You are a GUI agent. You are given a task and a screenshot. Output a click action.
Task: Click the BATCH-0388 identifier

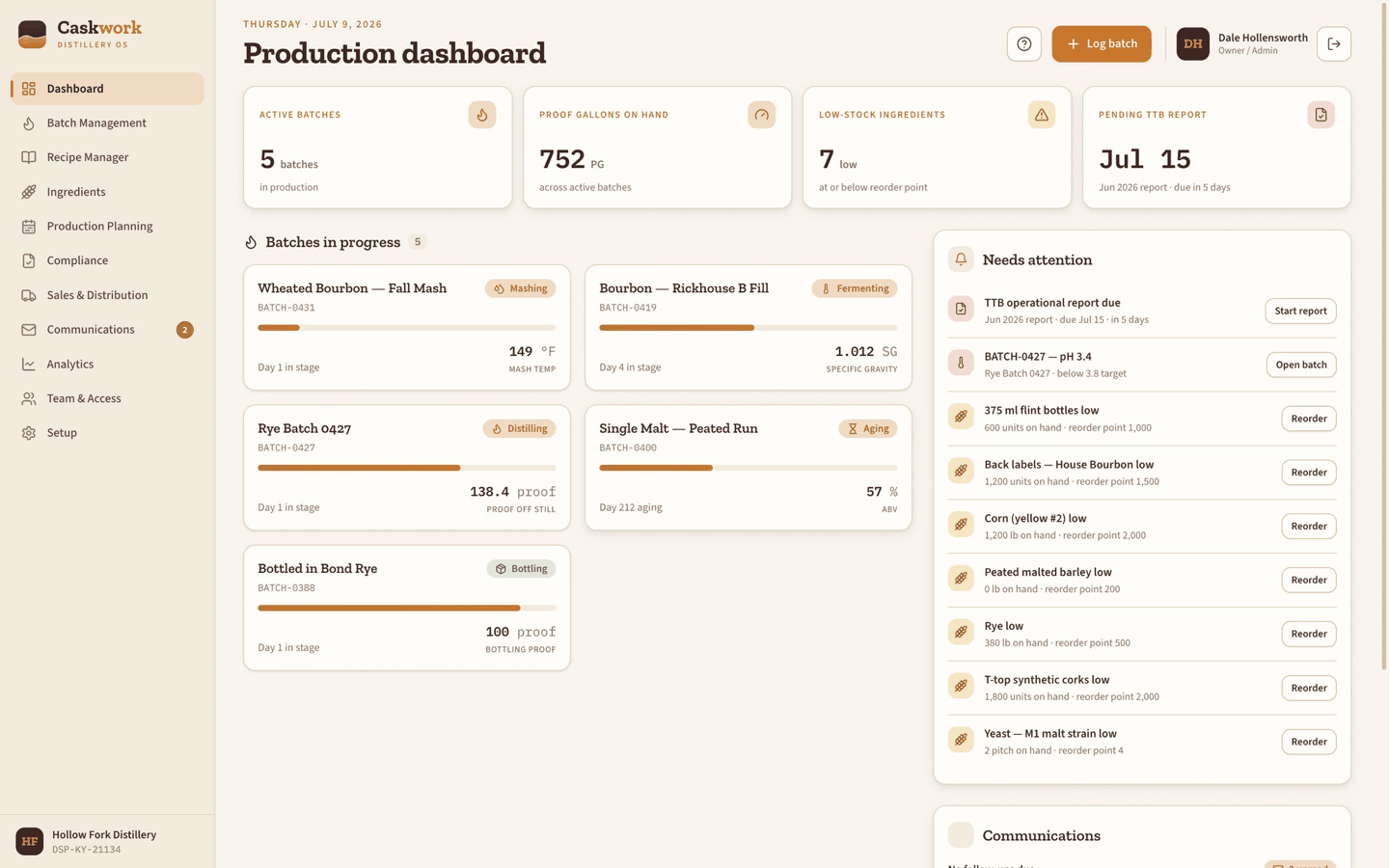[x=286, y=587]
